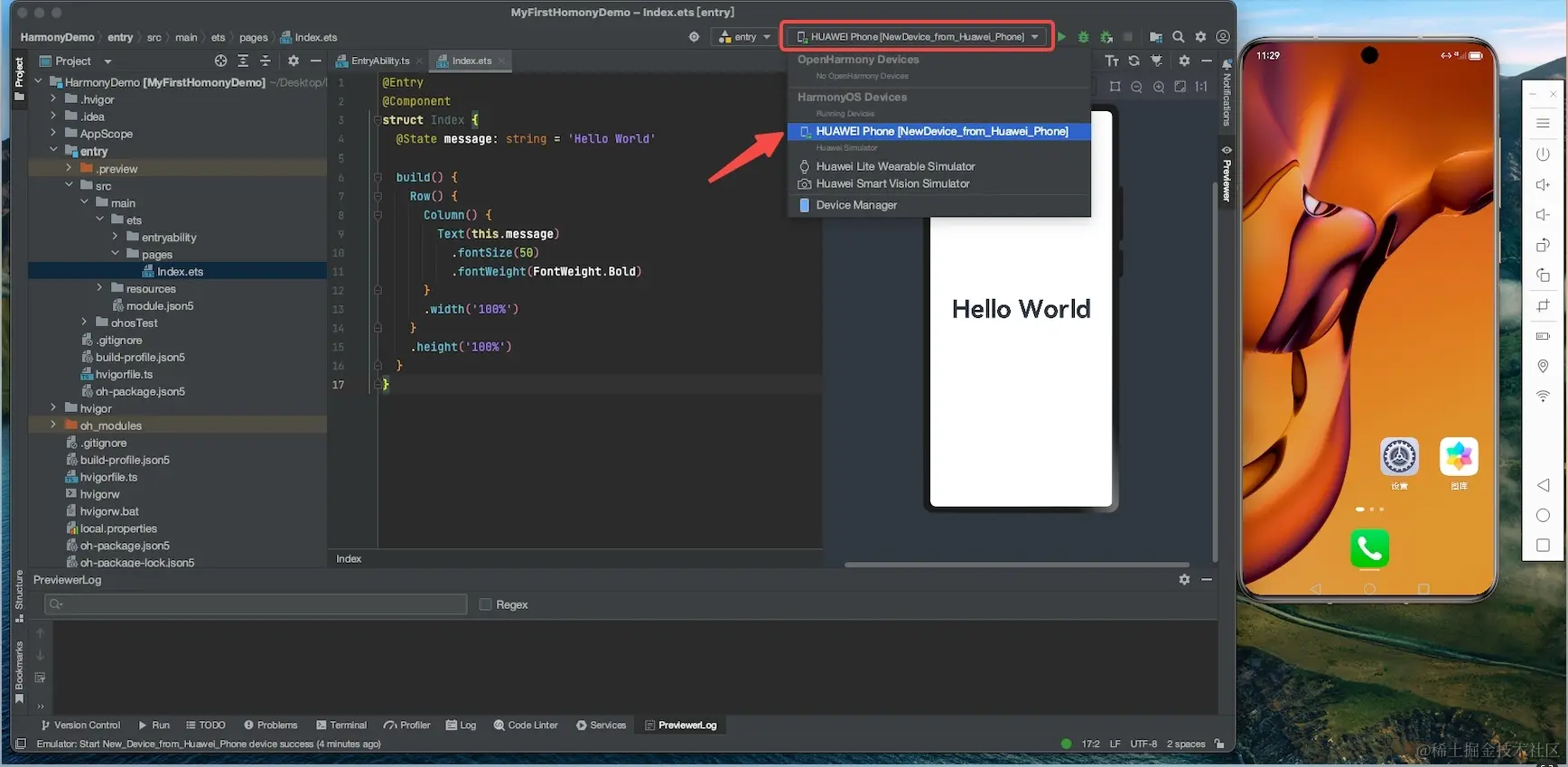Select Huawei Lite Wearable Simulator
Screen dimensions: 1568x767
(894, 166)
